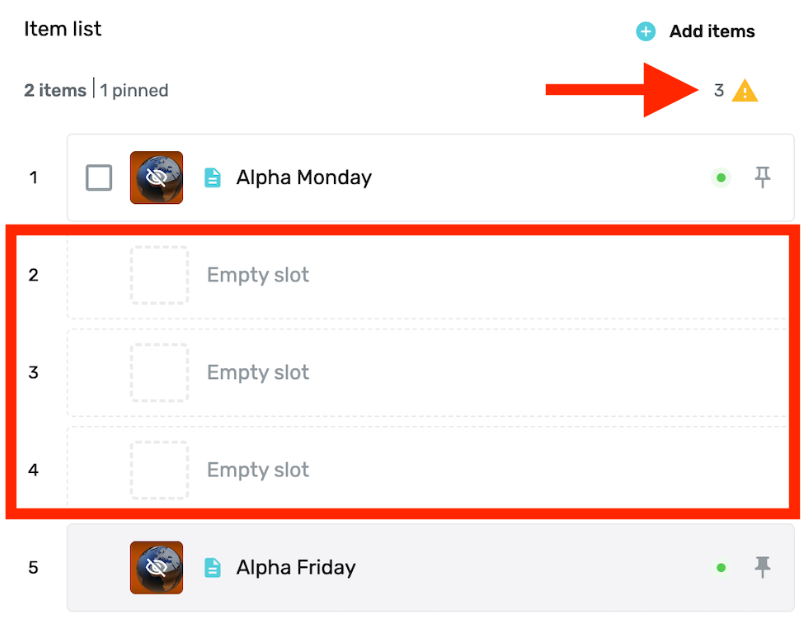Image resolution: width=808 pixels, height=622 pixels.
Task: Open the Alpha Monday globe thumbnail
Action: [x=157, y=178]
